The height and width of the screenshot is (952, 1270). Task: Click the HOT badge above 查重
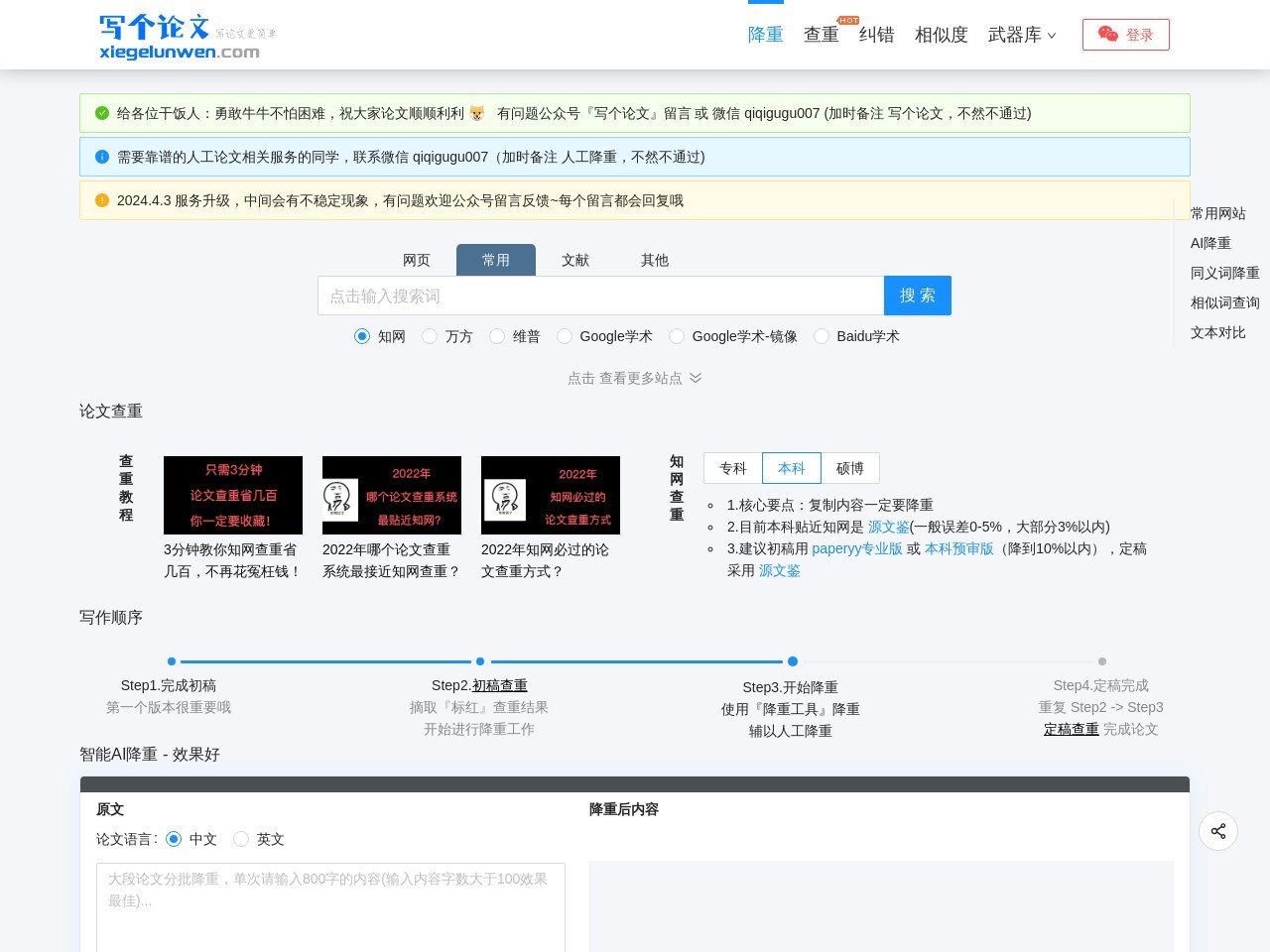click(x=848, y=19)
